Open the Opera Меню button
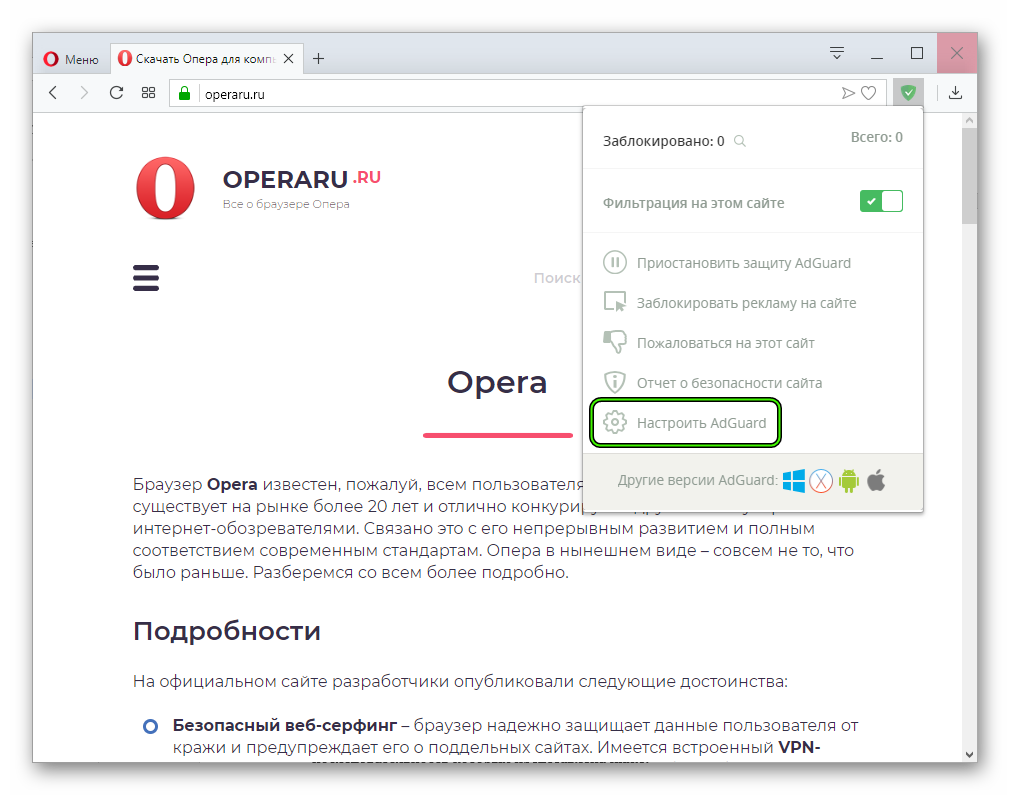This screenshot has height=795, width=1010. click(71, 59)
